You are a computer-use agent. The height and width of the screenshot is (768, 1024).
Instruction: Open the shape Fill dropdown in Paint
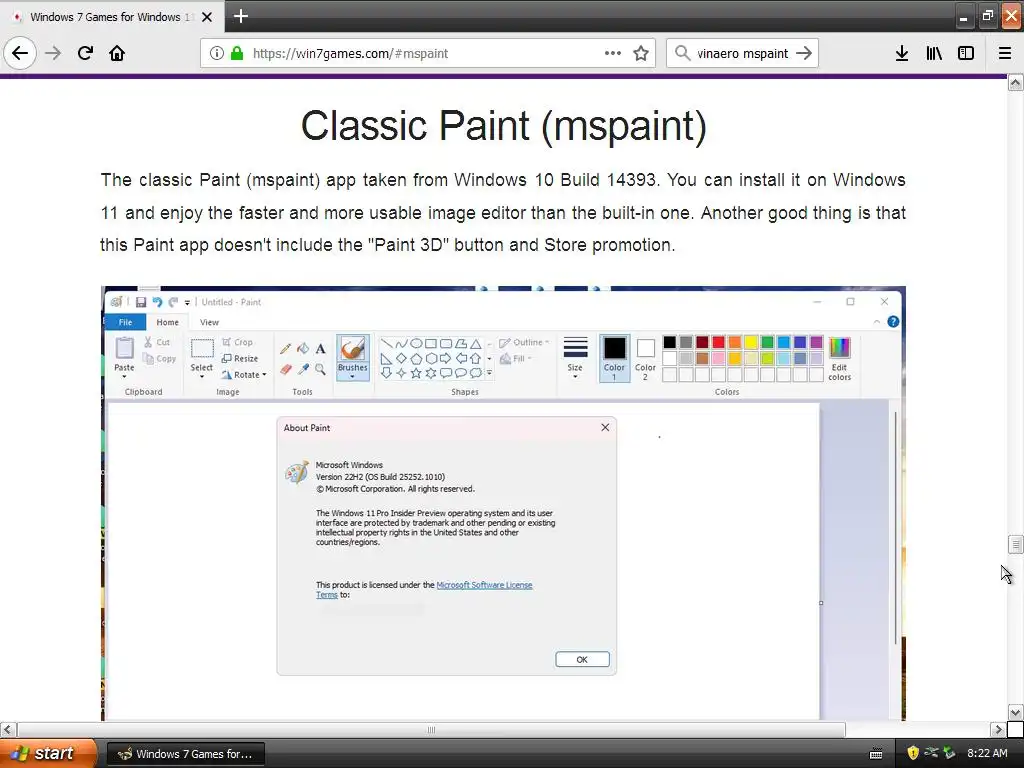point(516,359)
